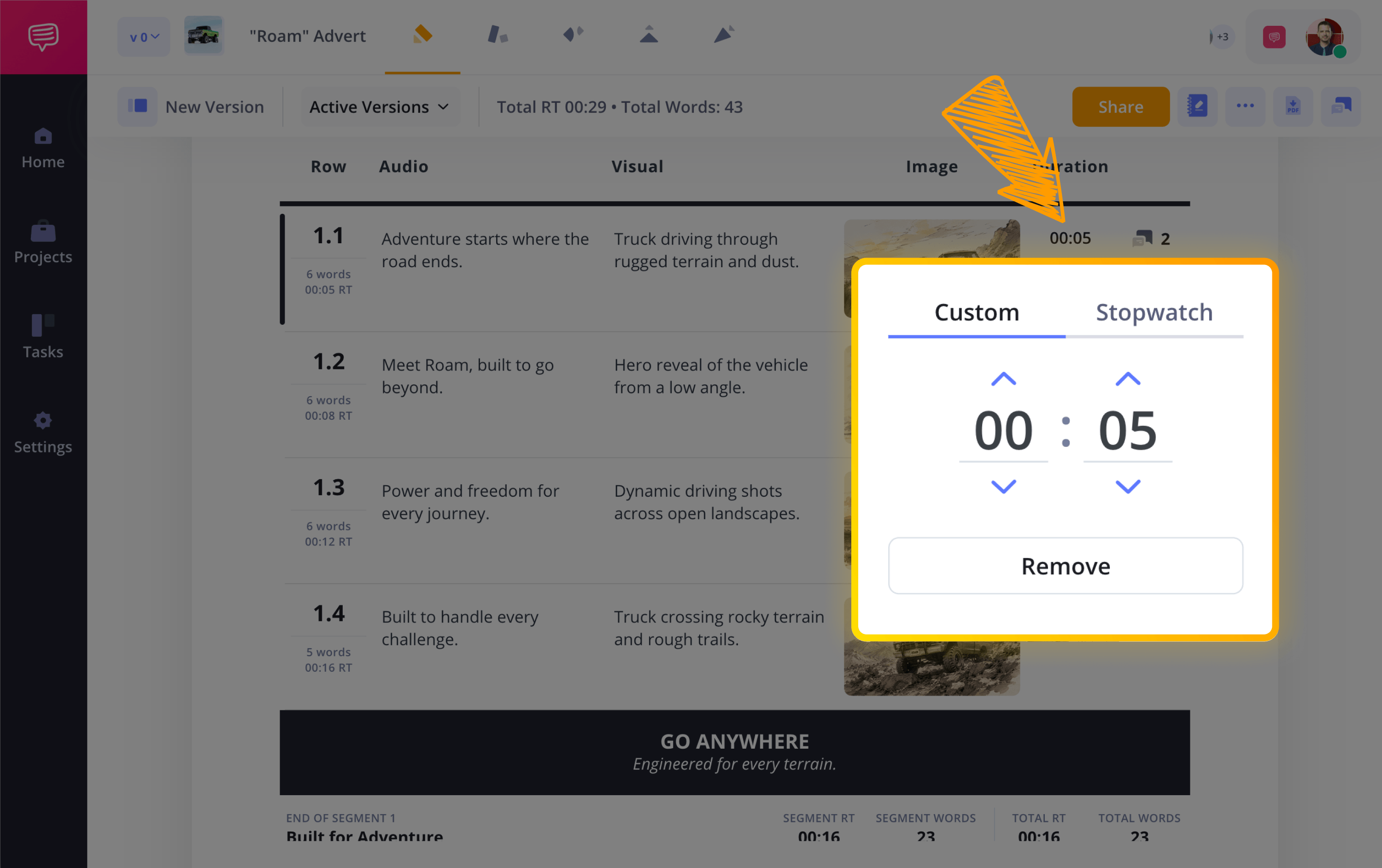Image resolution: width=1382 pixels, height=868 pixels.
Task: Select row number 1.2
Action: (329, 362)
